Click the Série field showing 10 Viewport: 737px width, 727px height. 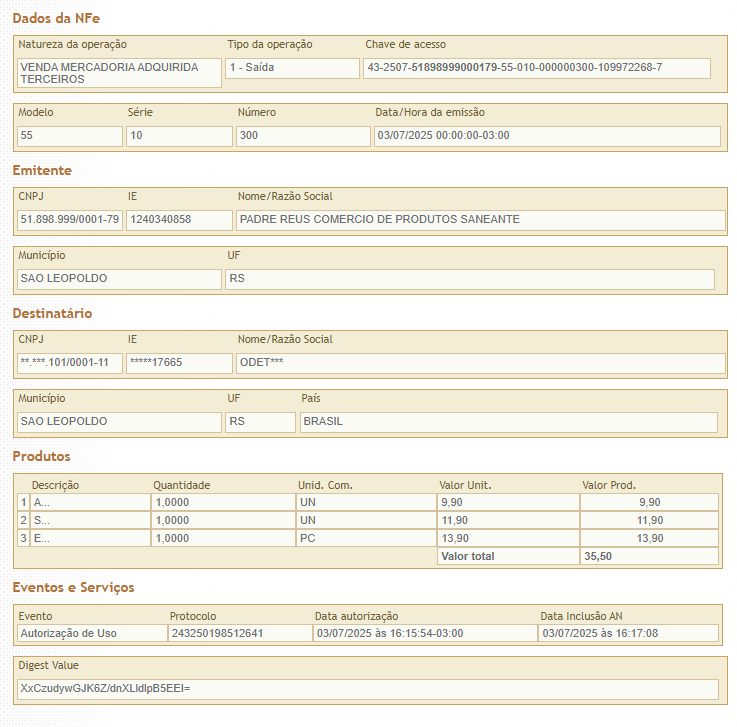point(179,136)
